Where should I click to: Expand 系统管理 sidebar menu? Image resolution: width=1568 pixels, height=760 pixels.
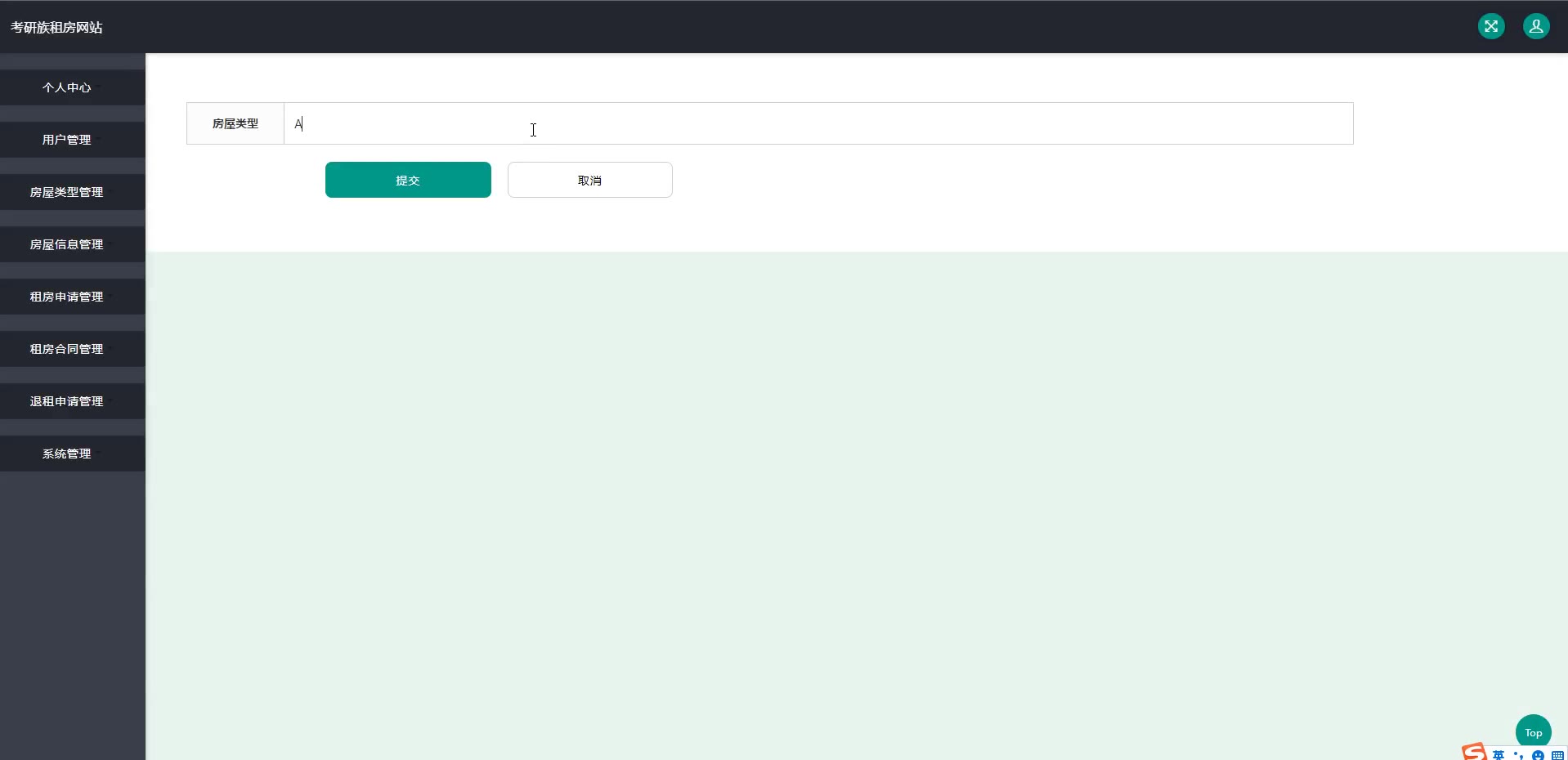(x=73, y=454)
